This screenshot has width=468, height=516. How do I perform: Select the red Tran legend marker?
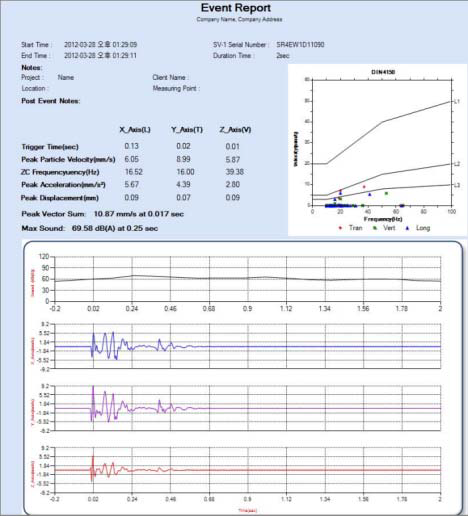point(340,228)
